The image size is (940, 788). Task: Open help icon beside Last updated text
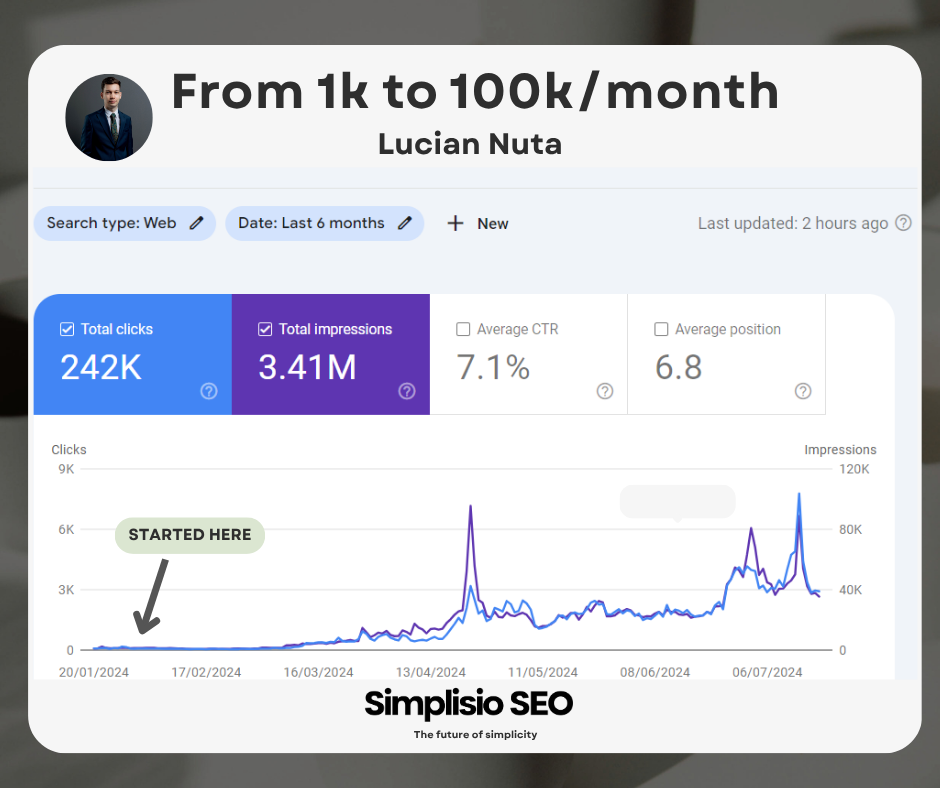[903, 223]
